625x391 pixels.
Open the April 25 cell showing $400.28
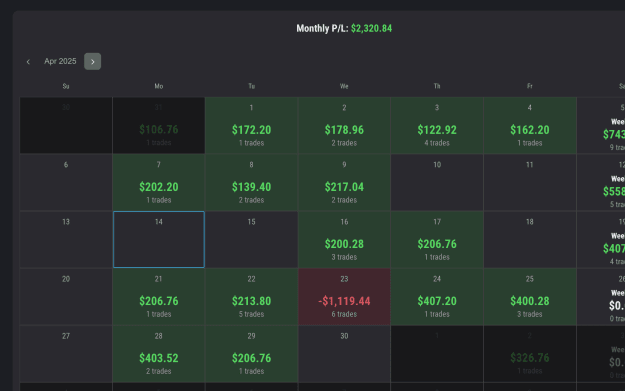click(x=530, y=297)
